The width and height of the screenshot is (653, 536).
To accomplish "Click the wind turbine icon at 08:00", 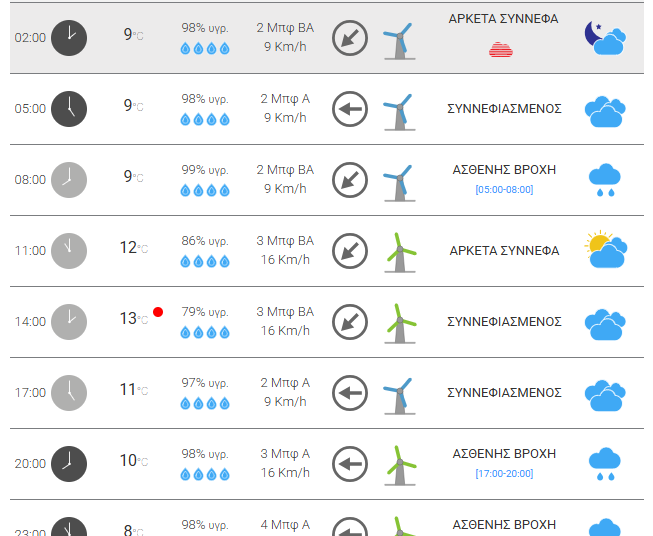I will pos(399,180).
